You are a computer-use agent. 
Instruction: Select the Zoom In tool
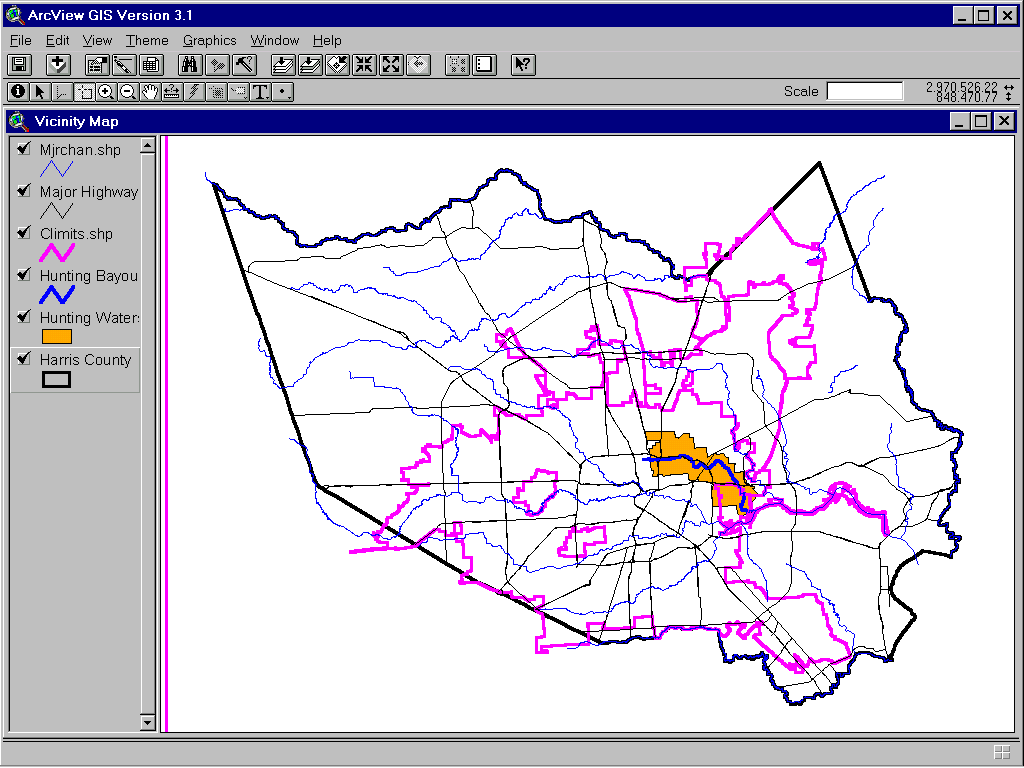[106, 92]
